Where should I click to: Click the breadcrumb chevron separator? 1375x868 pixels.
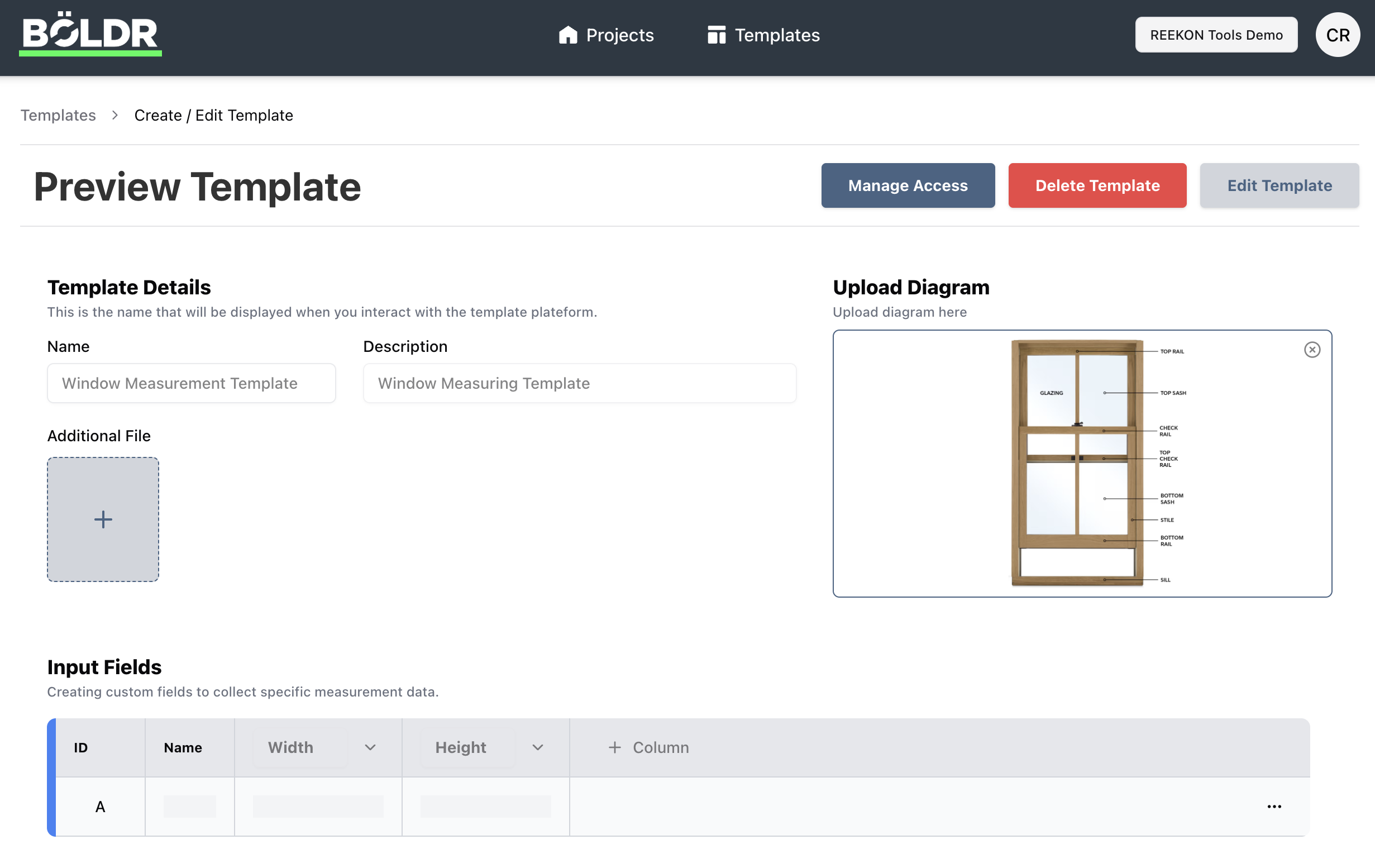click(115, 115)
